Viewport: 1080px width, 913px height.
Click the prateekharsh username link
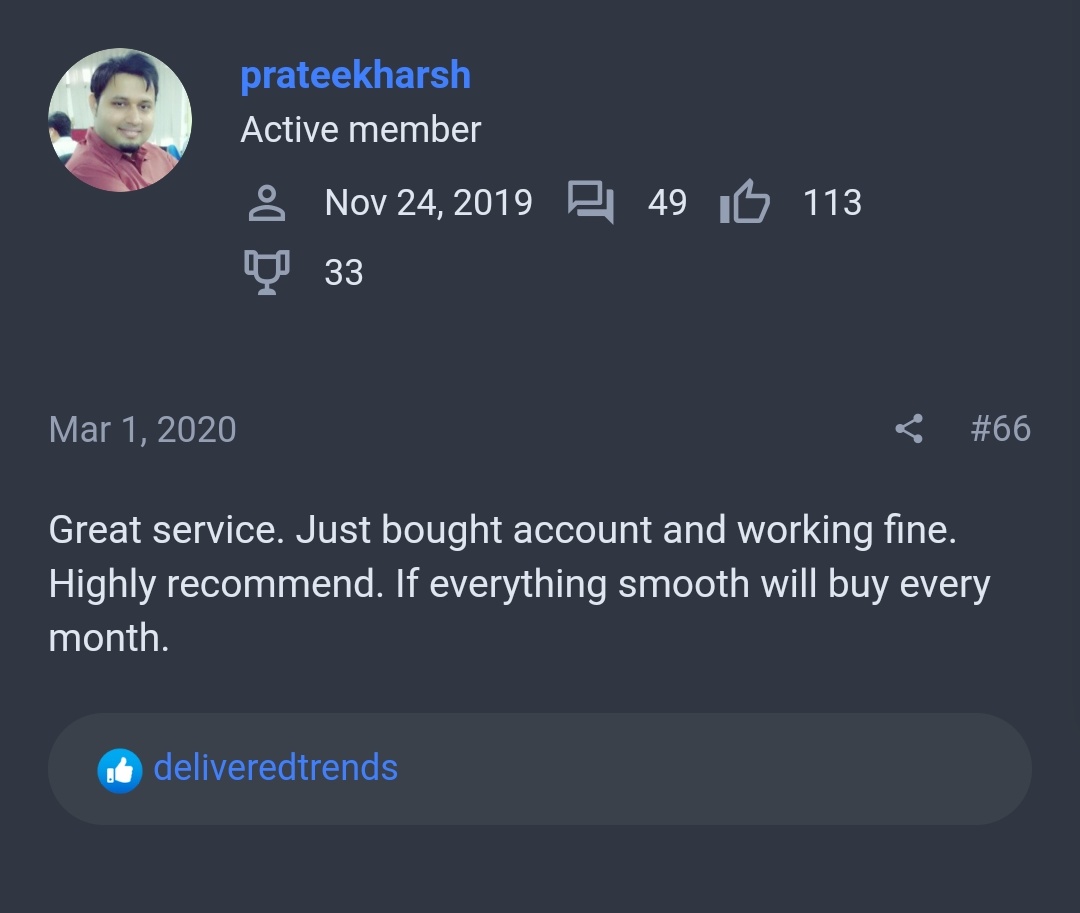pyautogui.click(x=355, y=75)
